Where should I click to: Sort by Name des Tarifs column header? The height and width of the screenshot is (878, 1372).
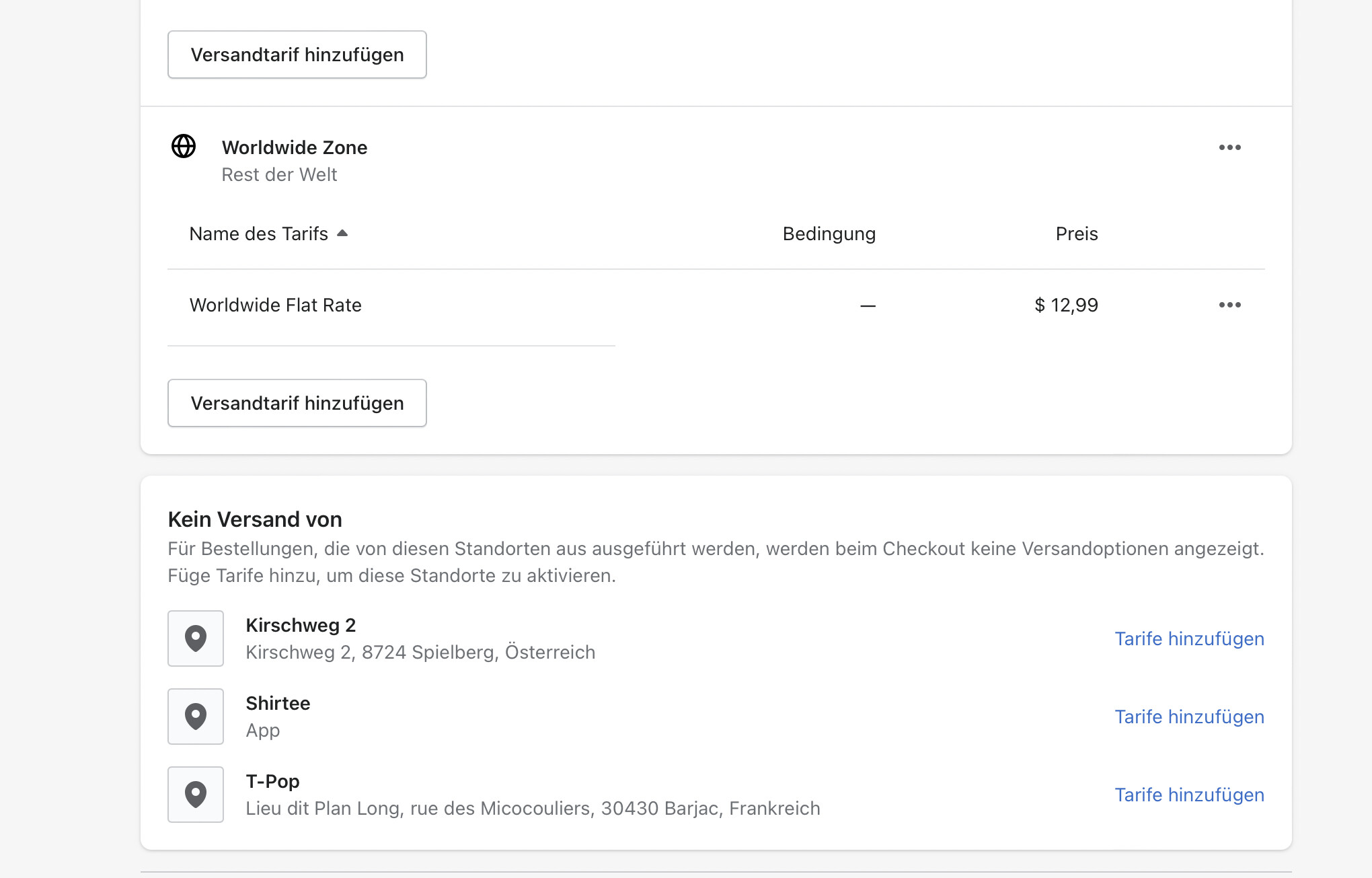258,233
